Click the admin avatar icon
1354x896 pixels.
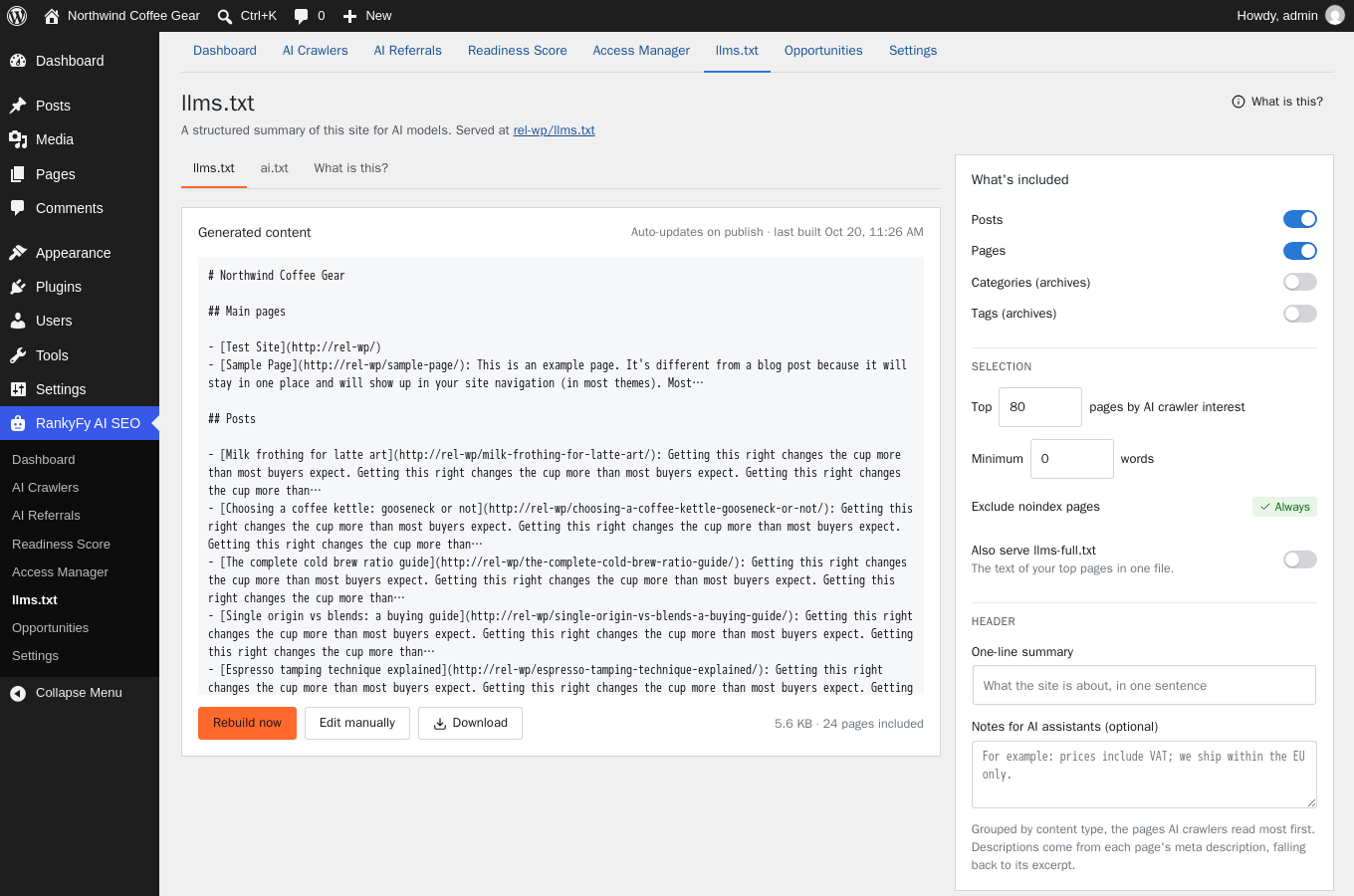click(1335, 15)
